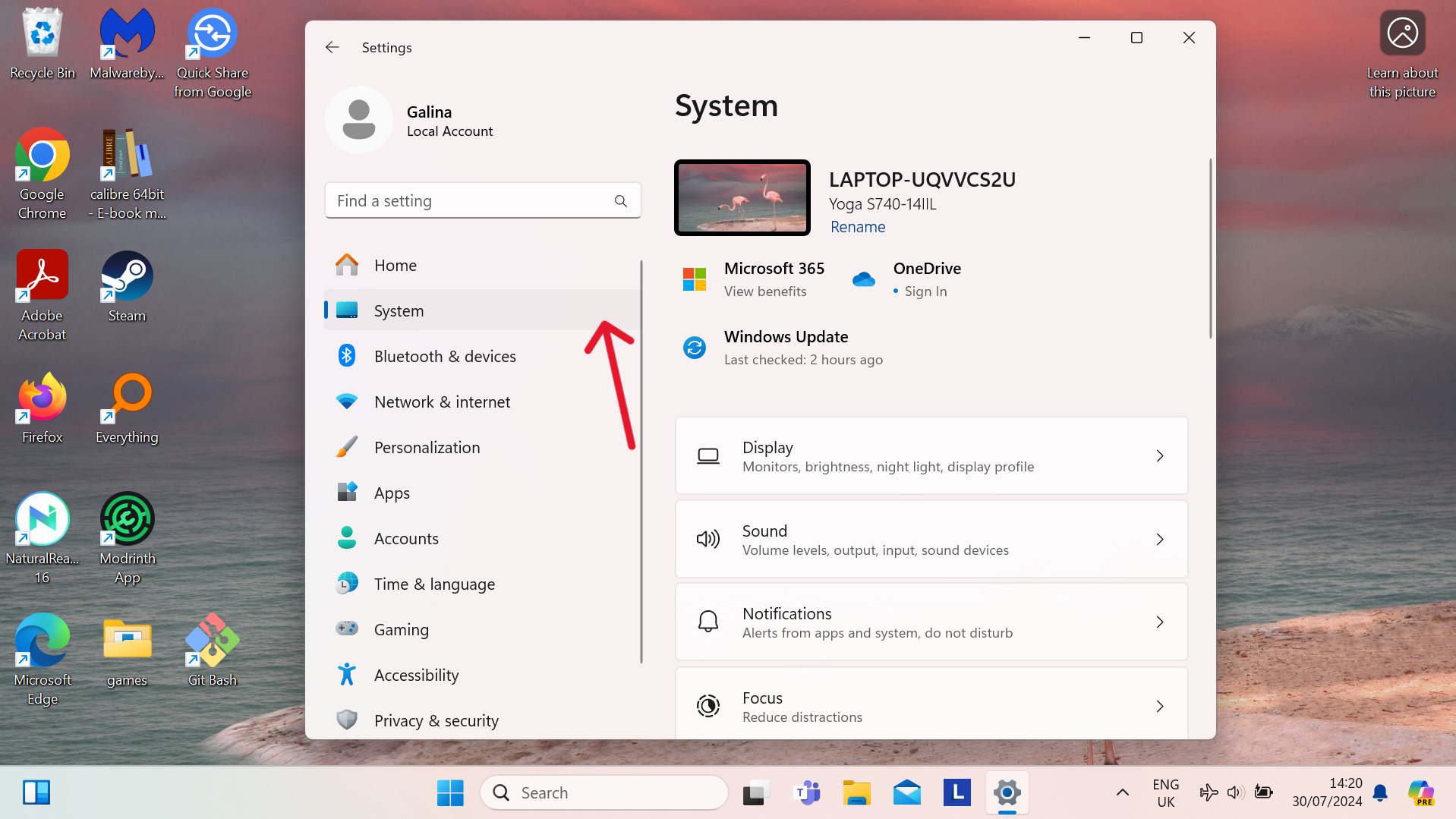Viewport: 1456px width, 819px height.
Task: Click Learn about this picture icon
Action: click(x=1402, y=53)
